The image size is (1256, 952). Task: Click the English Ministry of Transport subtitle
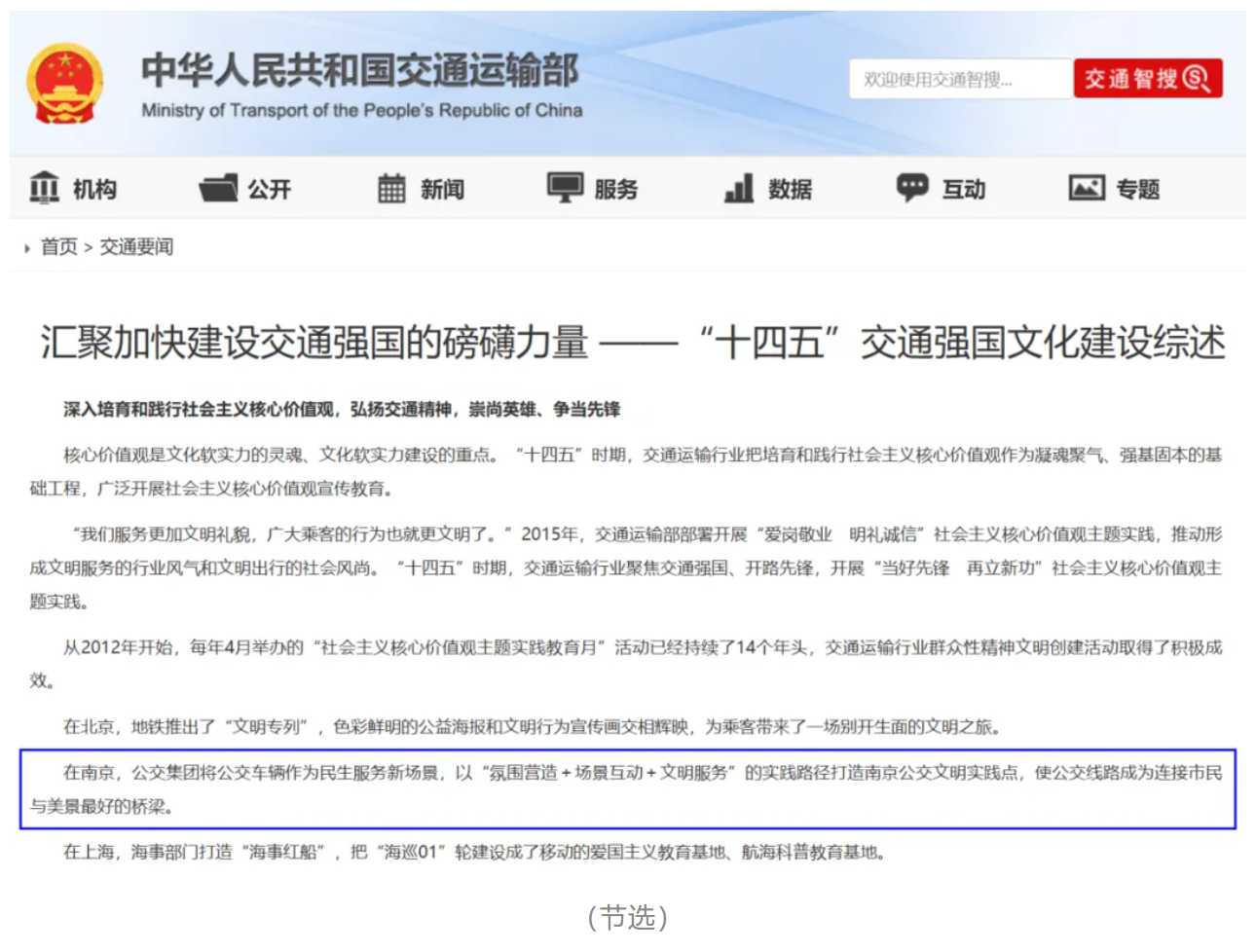(361, 111)
